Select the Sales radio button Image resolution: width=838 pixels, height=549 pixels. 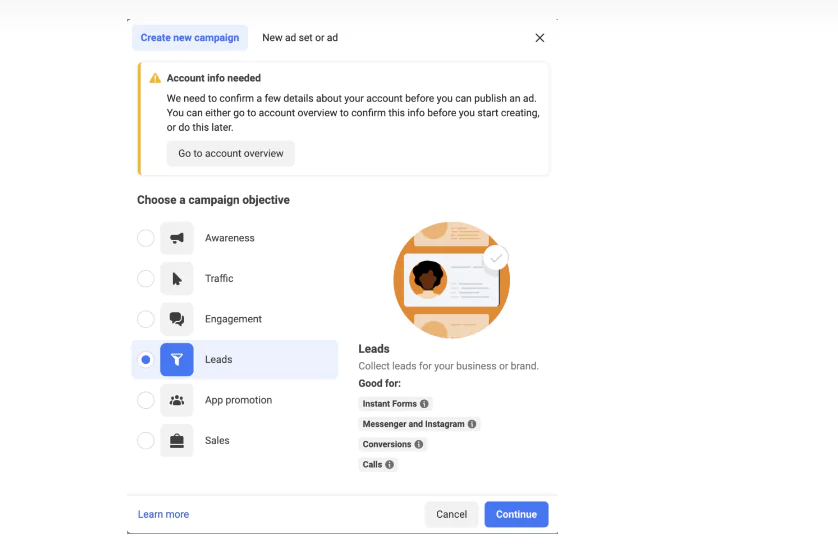tap(146, 441)
